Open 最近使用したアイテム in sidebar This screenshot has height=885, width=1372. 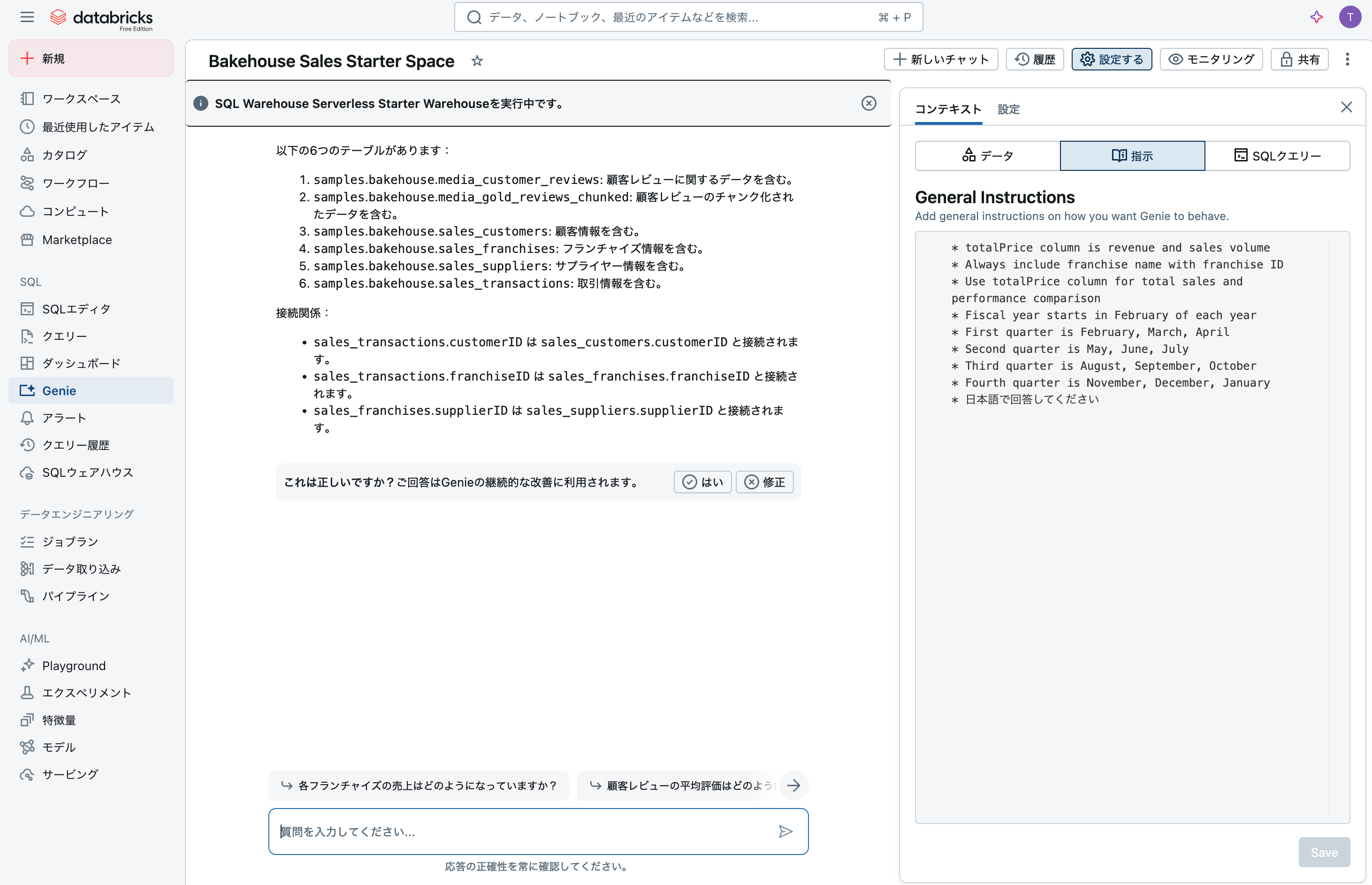[91, 127]
